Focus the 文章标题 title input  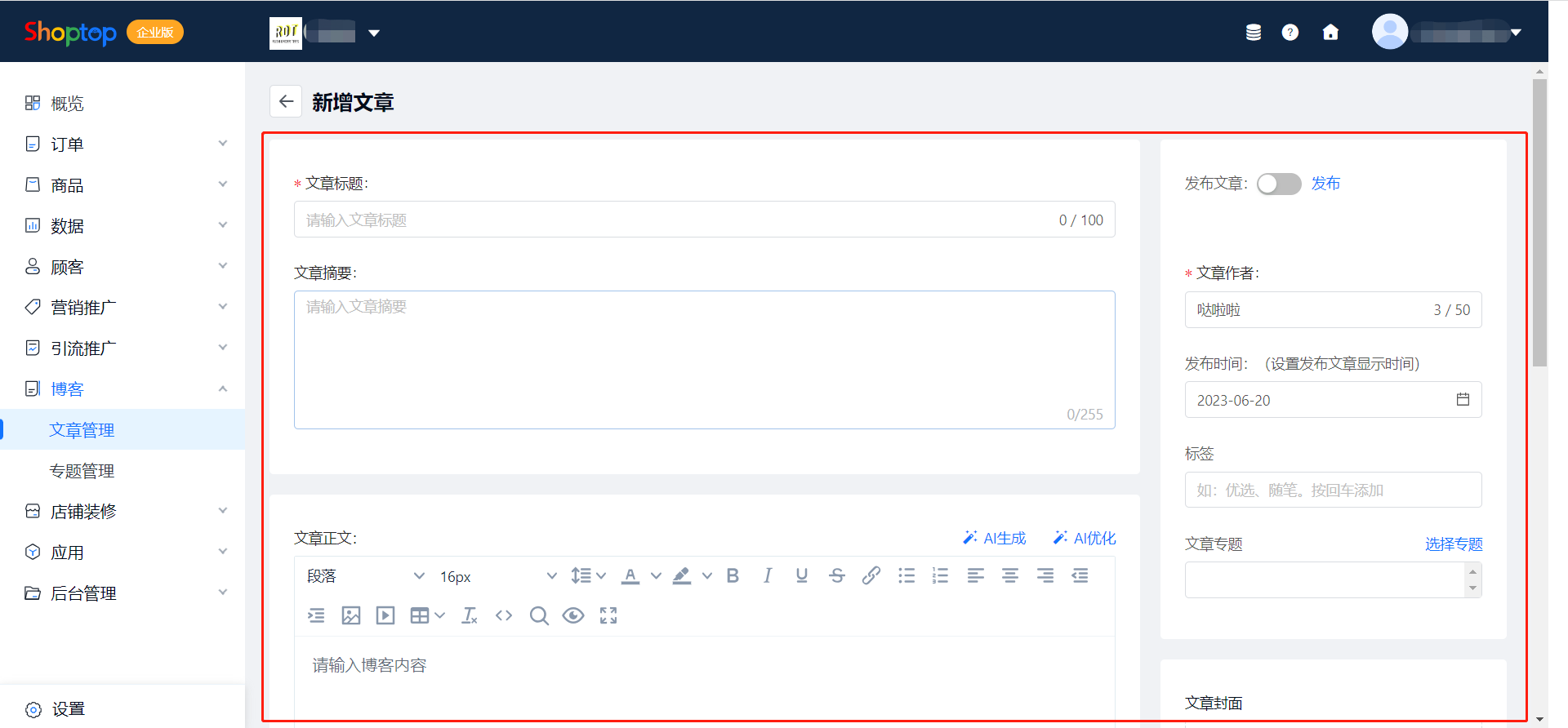(x=705, y=220)
